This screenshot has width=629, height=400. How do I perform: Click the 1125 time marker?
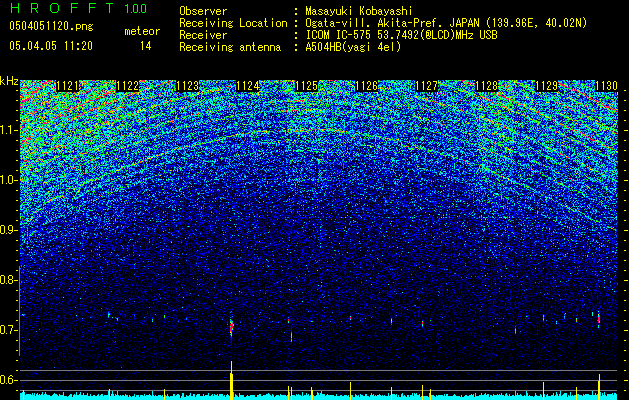[x=307, y=86]
